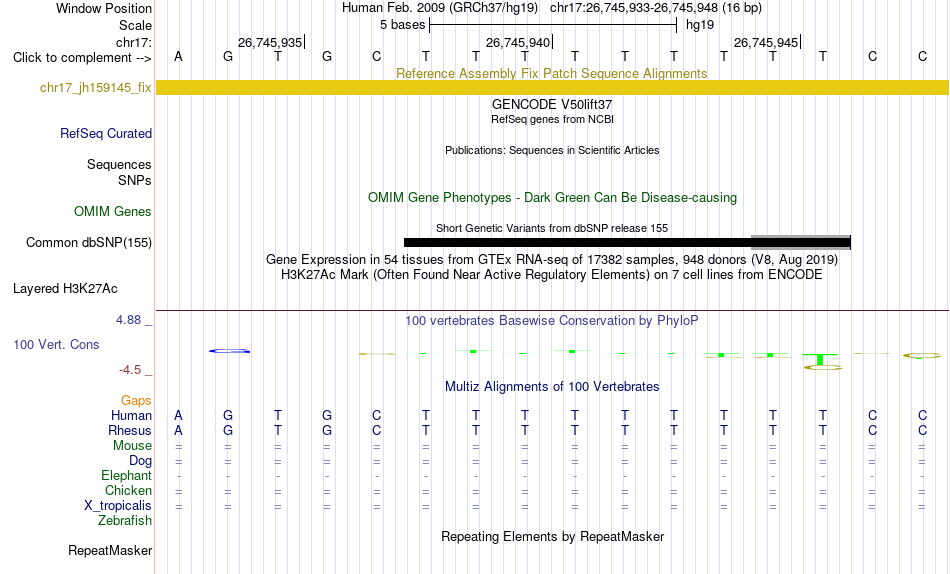This screenshot has width=950, height=574.
Task: Select the 'X_tropicalis' alignment row label
Action: click(x=118, y=506)
